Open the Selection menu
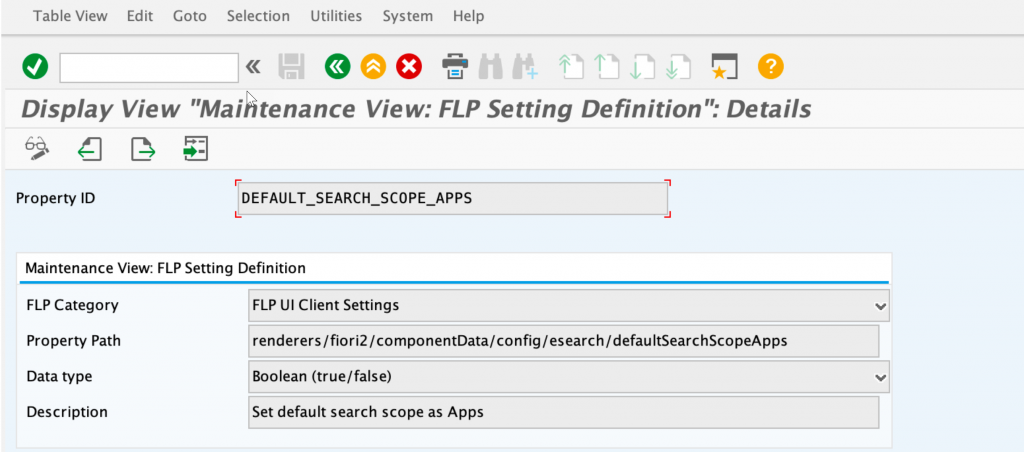The width and height of the screenshot is (1024, 452). coord(258,16)
